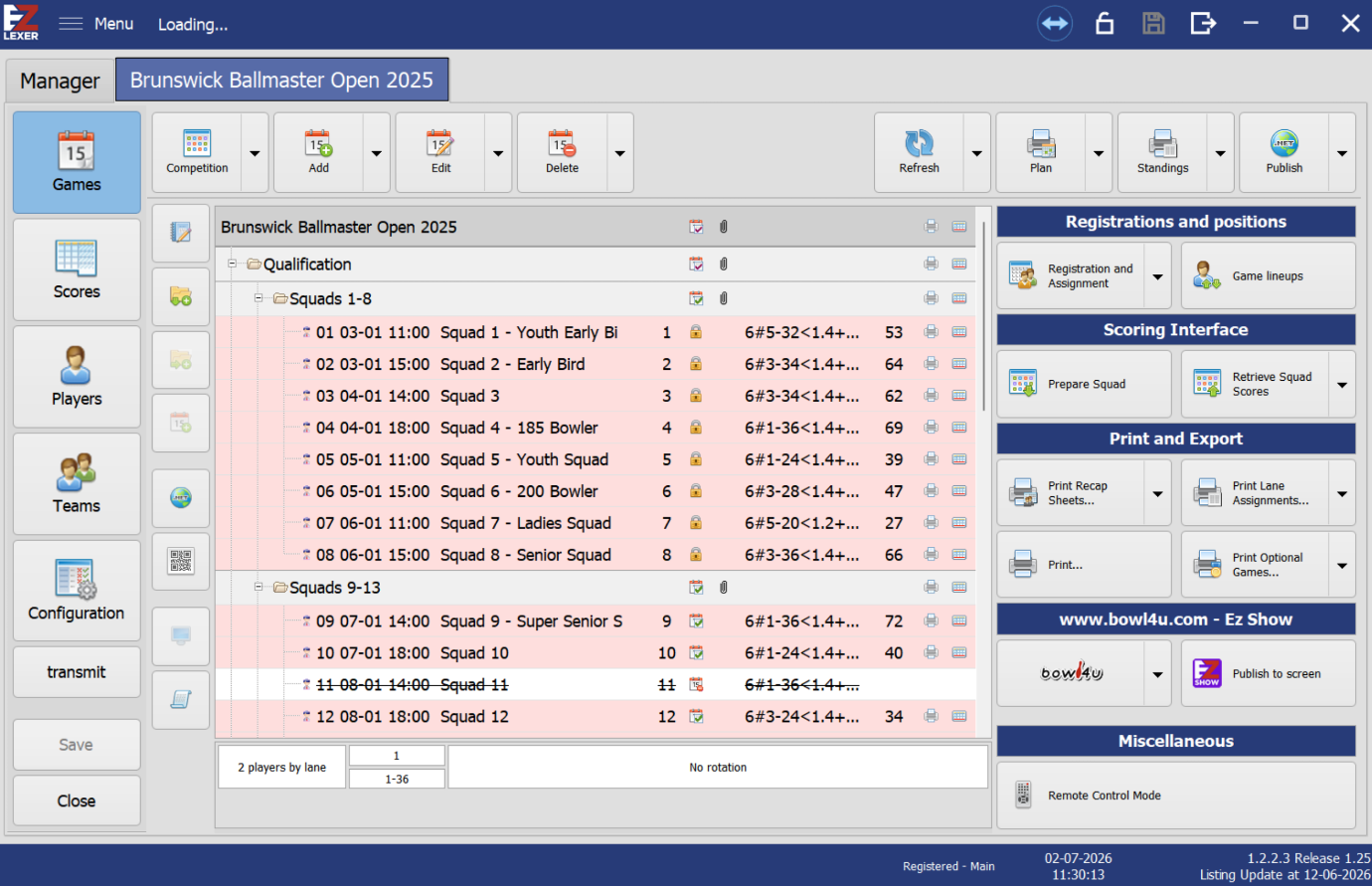The width and height of the screenshot is (1372, 886).
Task: Open the QR code tool in the vertical strip
Action: pyautogui.click(x=181, y=562)
